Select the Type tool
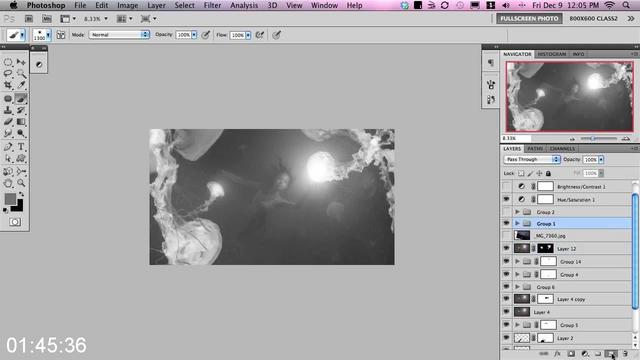Image resolution: width=640 pixels, height=360 pixels. 21,147
